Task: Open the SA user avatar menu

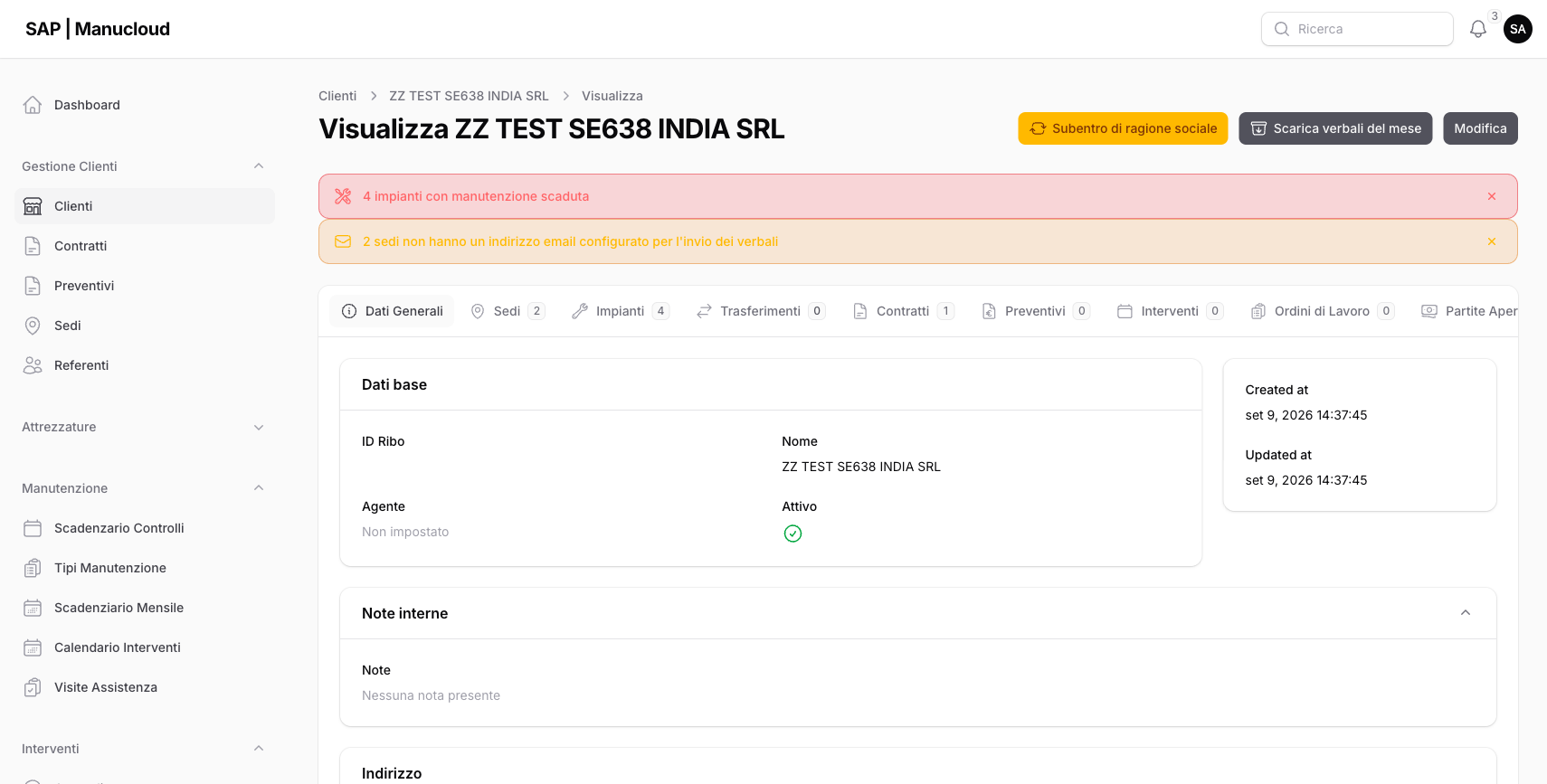Action: [x=1518, y=29]
